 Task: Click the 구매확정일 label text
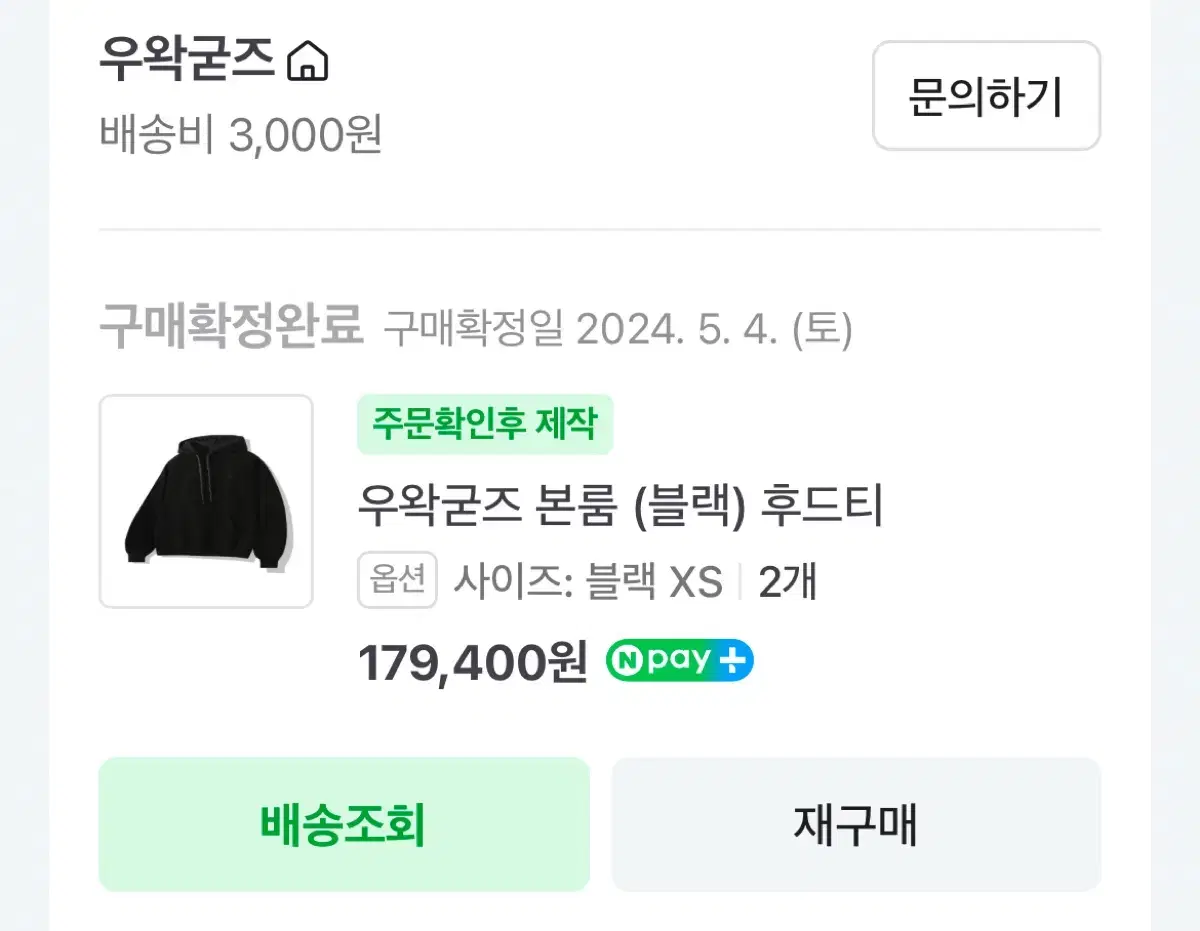[x=474, y=329]
